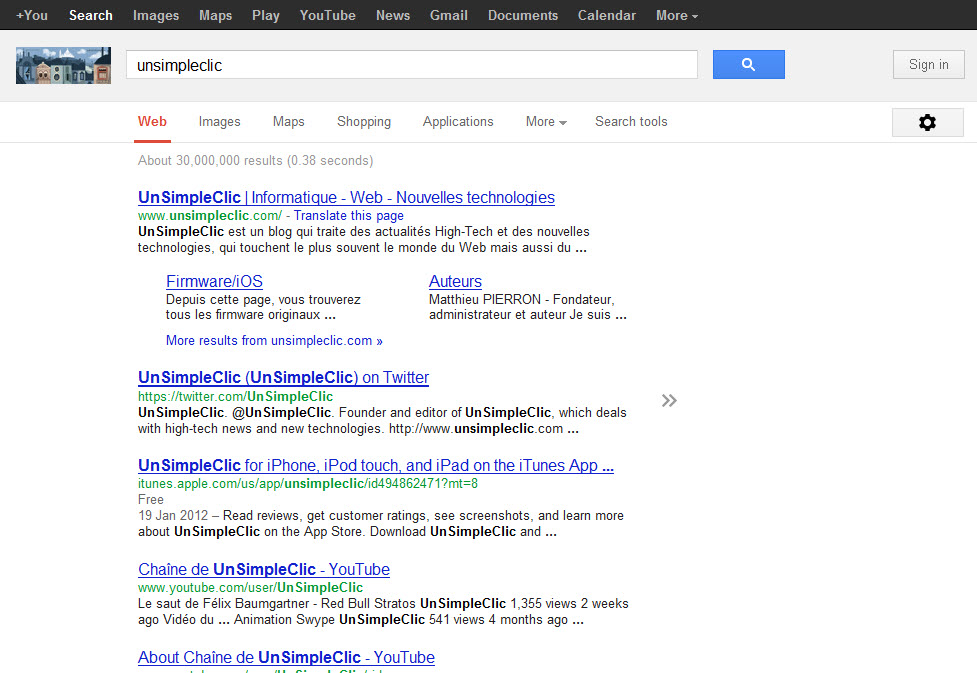Screen dimensions: 977x673
Task: Open Play in the top bar
Action: (x=265, y=16)
